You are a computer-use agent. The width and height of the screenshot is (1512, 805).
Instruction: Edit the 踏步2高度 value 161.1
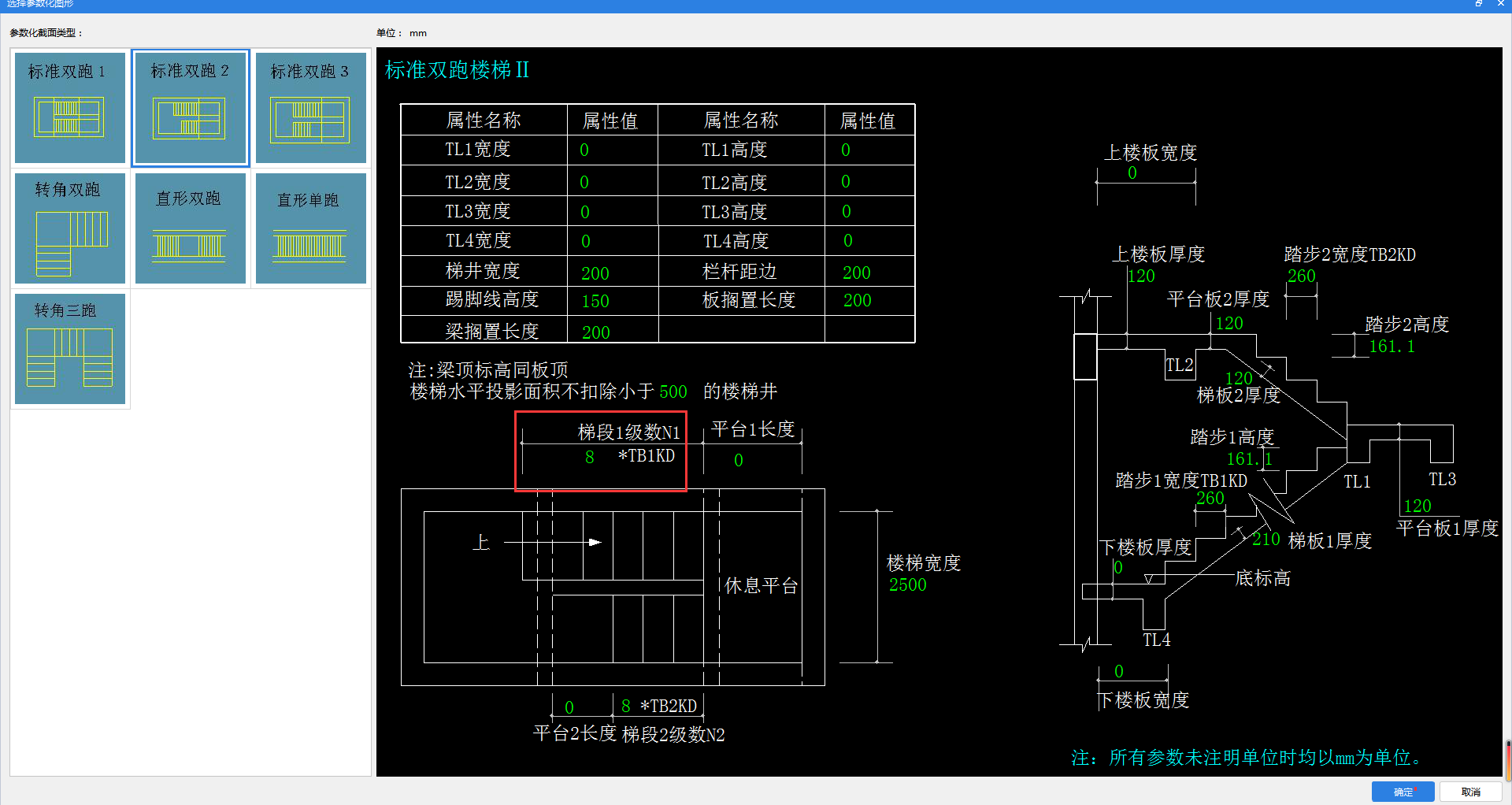pos(1392,346)
